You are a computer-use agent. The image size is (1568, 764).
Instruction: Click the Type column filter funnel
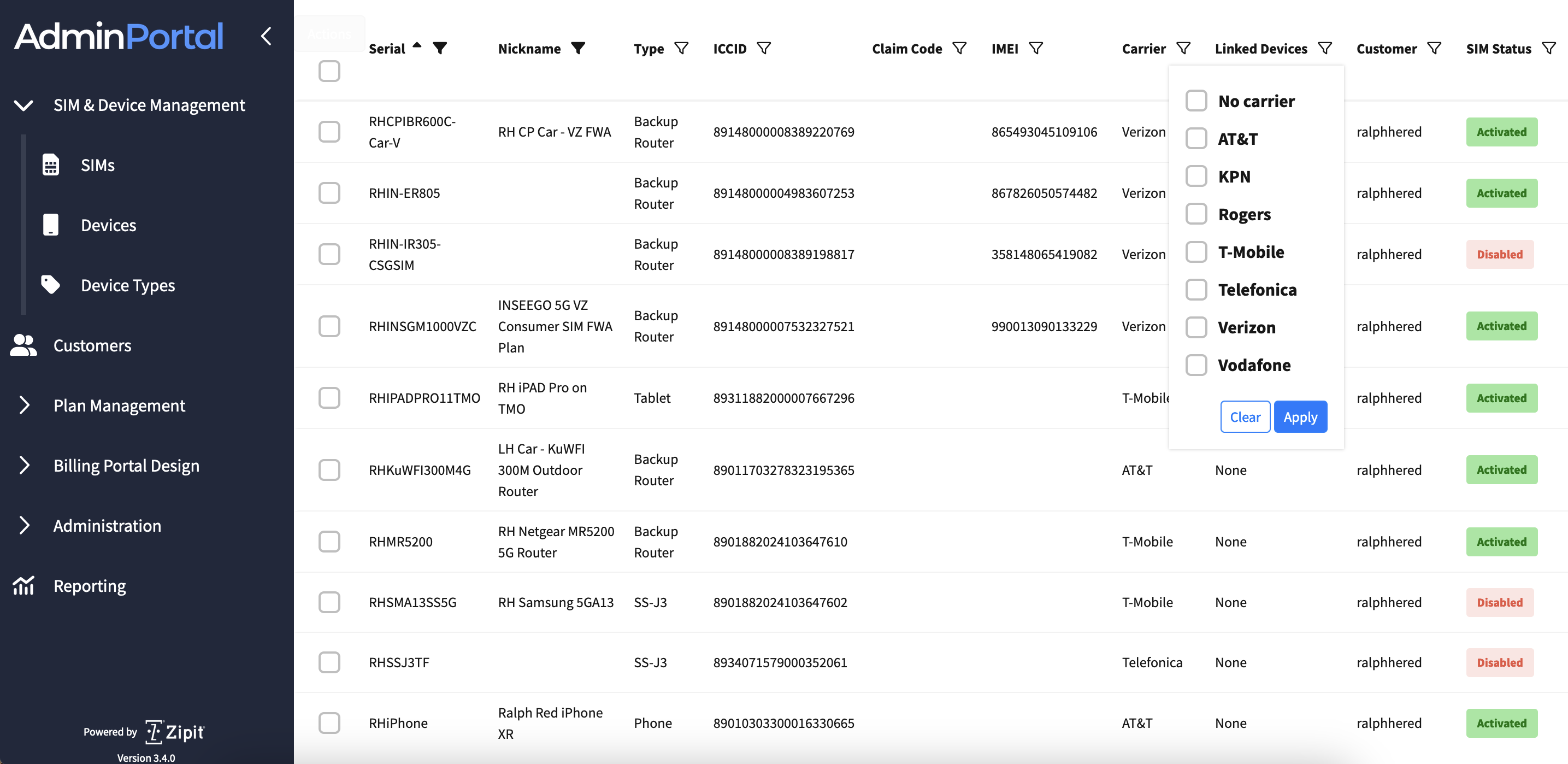681,48
